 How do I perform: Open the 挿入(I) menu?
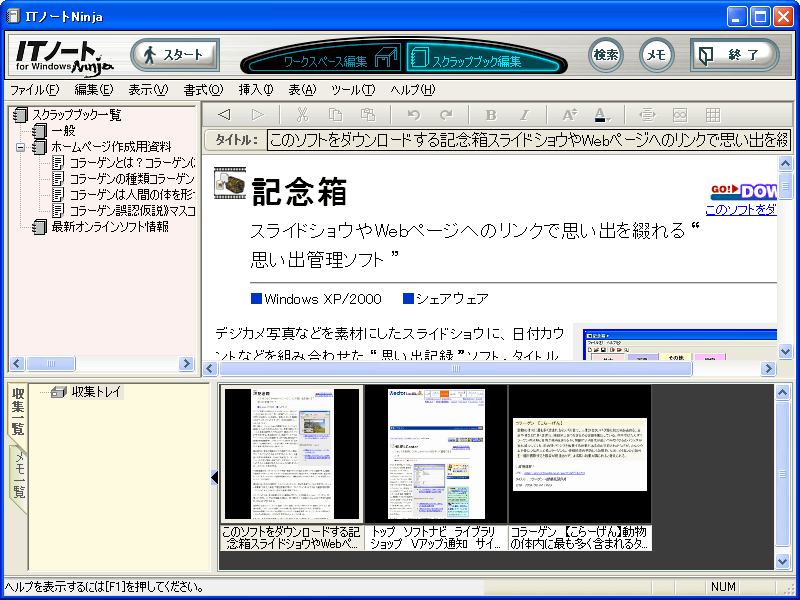tap(256, 90)
